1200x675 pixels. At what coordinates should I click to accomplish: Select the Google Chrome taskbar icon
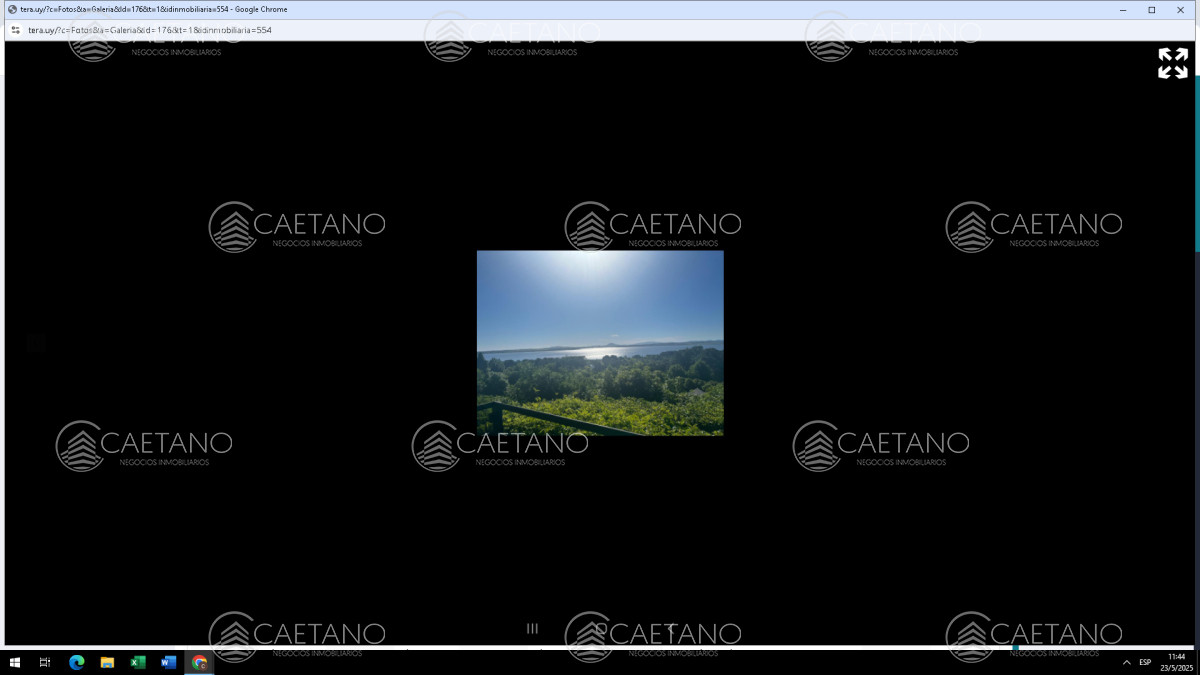(199, 662)
